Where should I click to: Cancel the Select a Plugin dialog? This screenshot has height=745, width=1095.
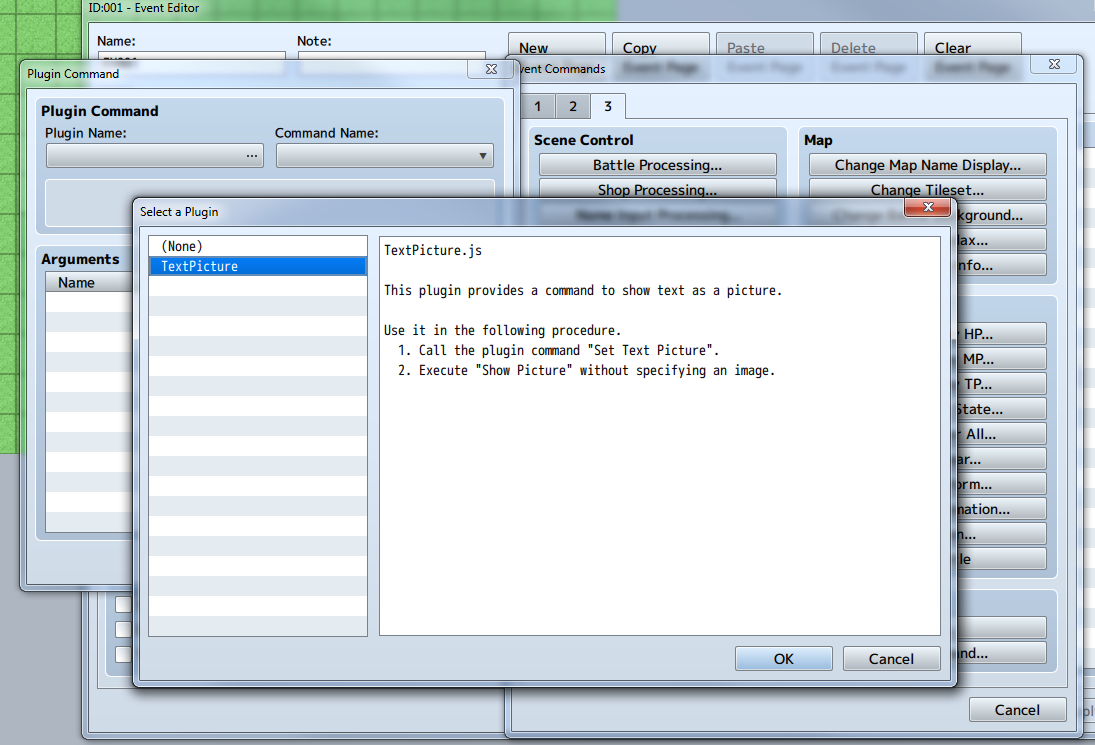coord(890,658)
